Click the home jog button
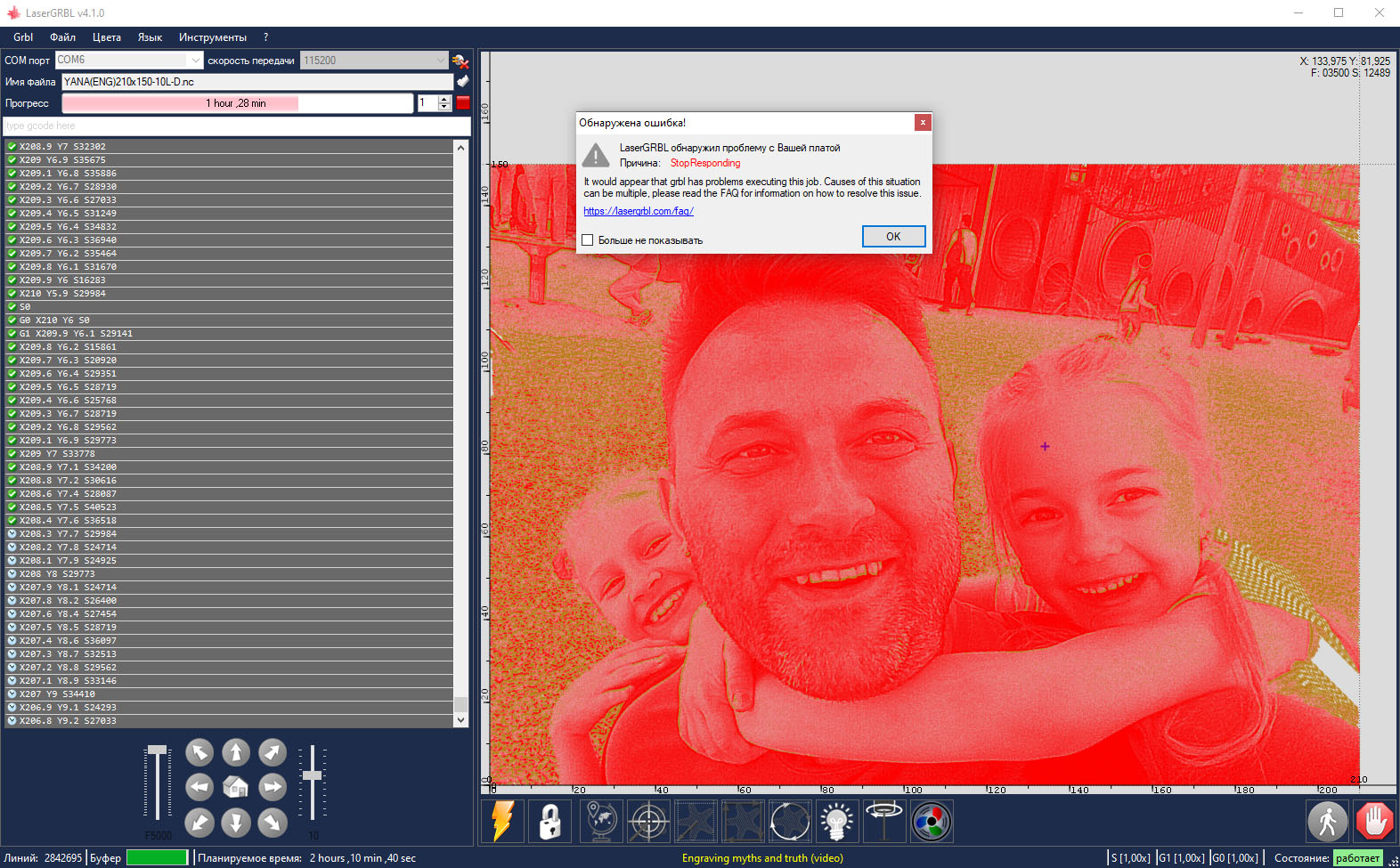The height and width of the screenshot is (868, 1400). pyautogui.click(x=235, y=787)
